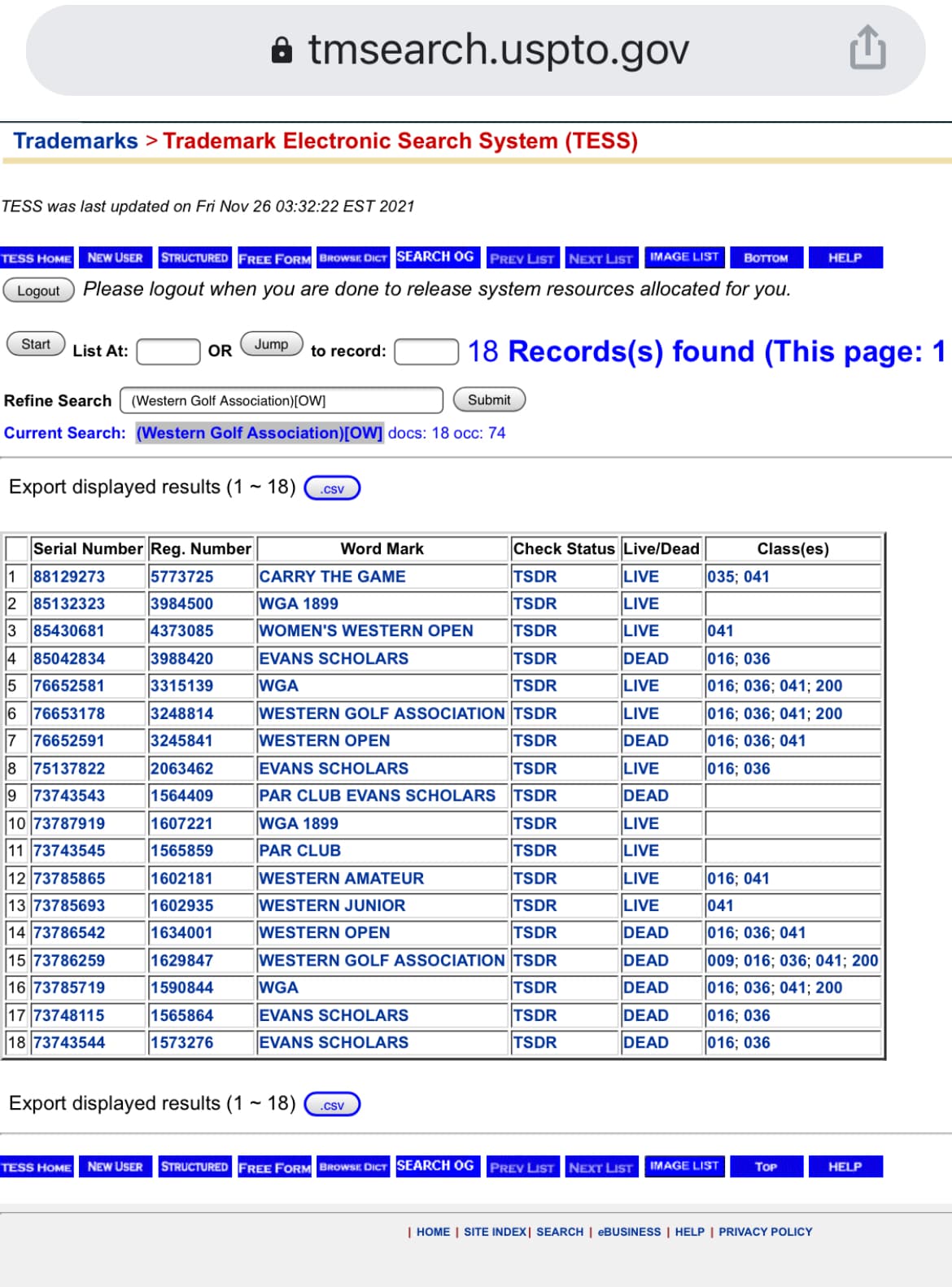Open Browse Dict from the top toolbar

[x=352, y=258]
